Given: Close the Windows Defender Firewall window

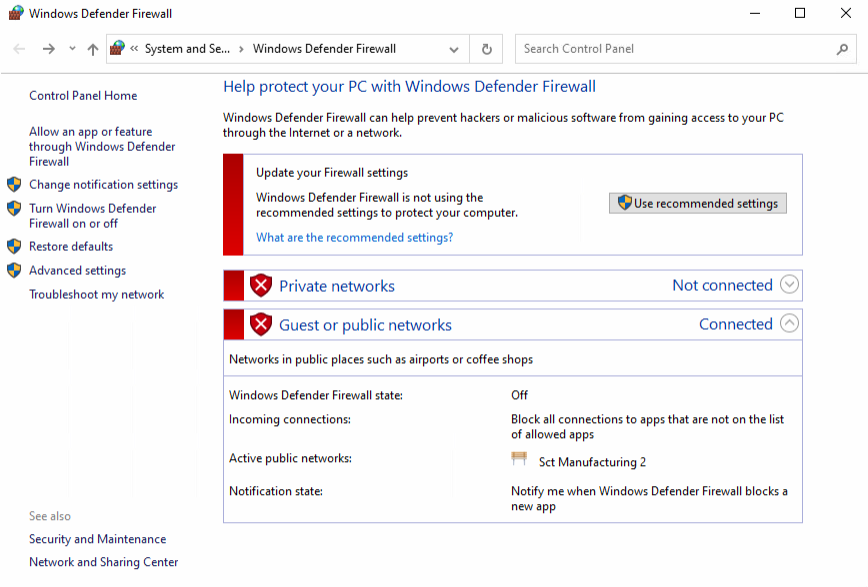Looking at the screenshot, I should click(x=846, y=13).
